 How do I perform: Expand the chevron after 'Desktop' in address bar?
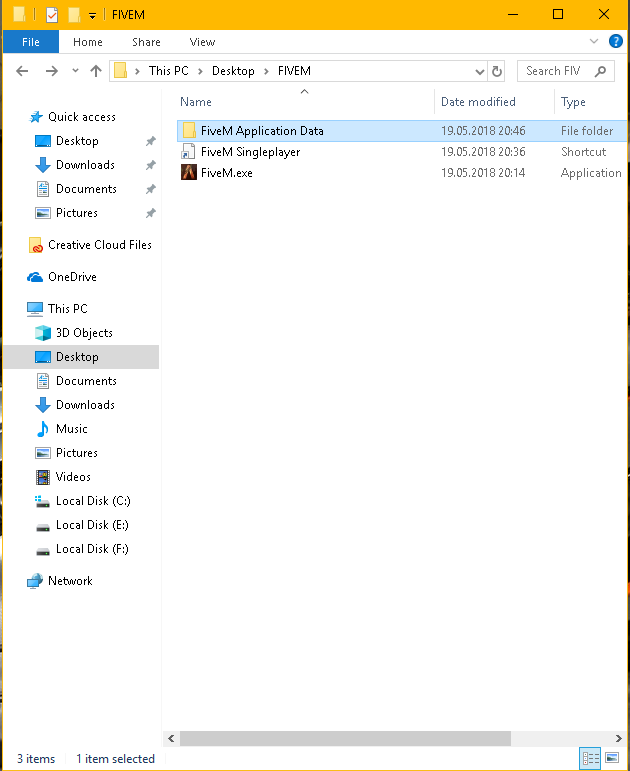point(266,71)
